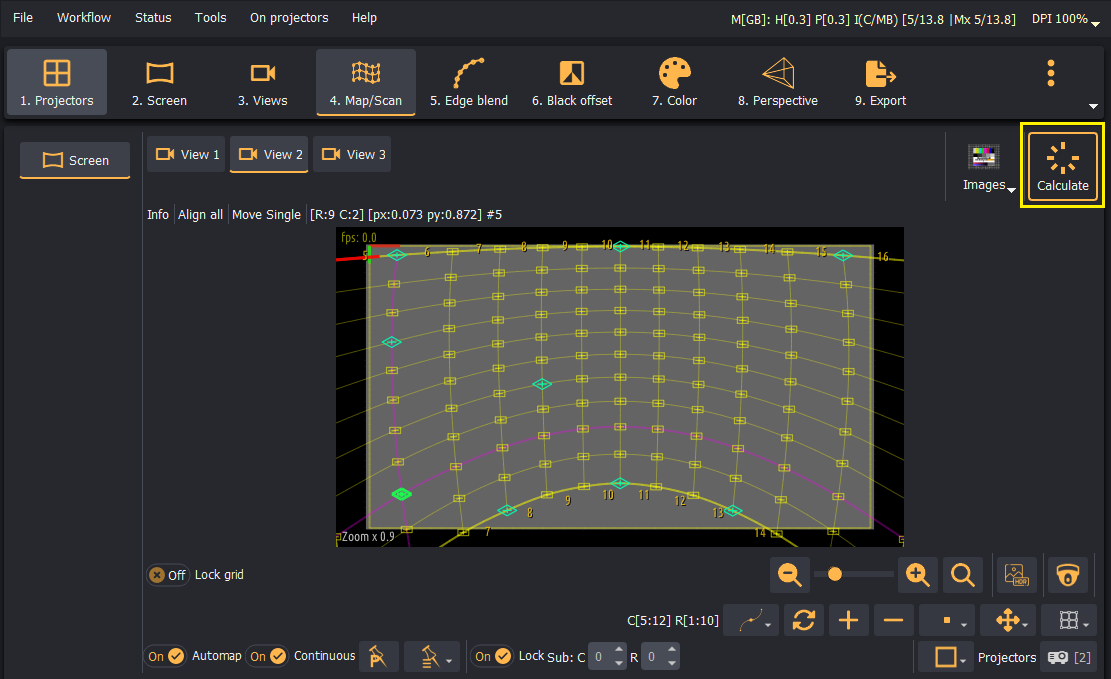Toggle the Automap switch
The image size is (1111, 679).
pos(166,656)
